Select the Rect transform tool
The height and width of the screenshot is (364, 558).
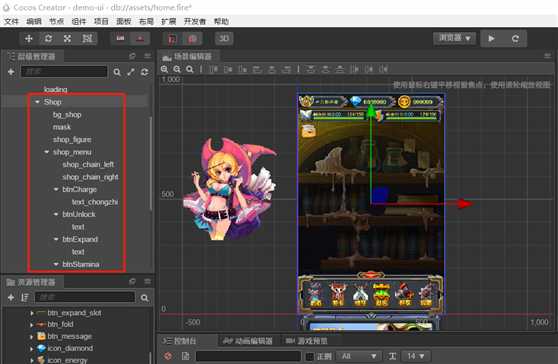click(x=87, y=38)
